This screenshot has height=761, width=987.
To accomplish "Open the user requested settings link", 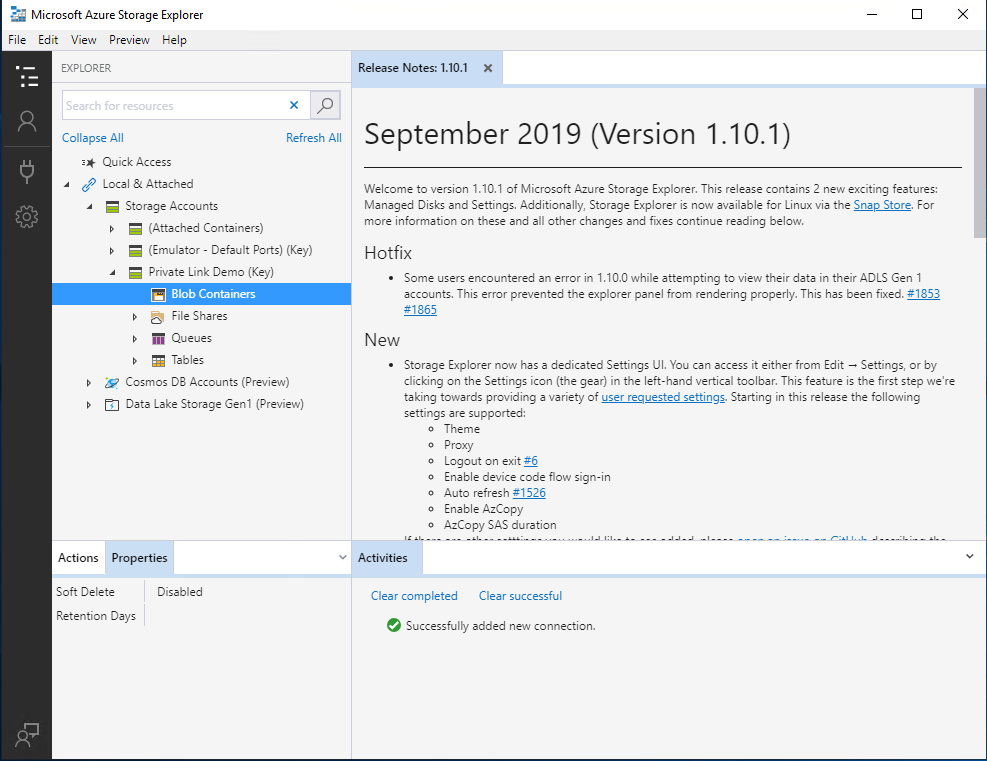I will click(x=663, y=397).
